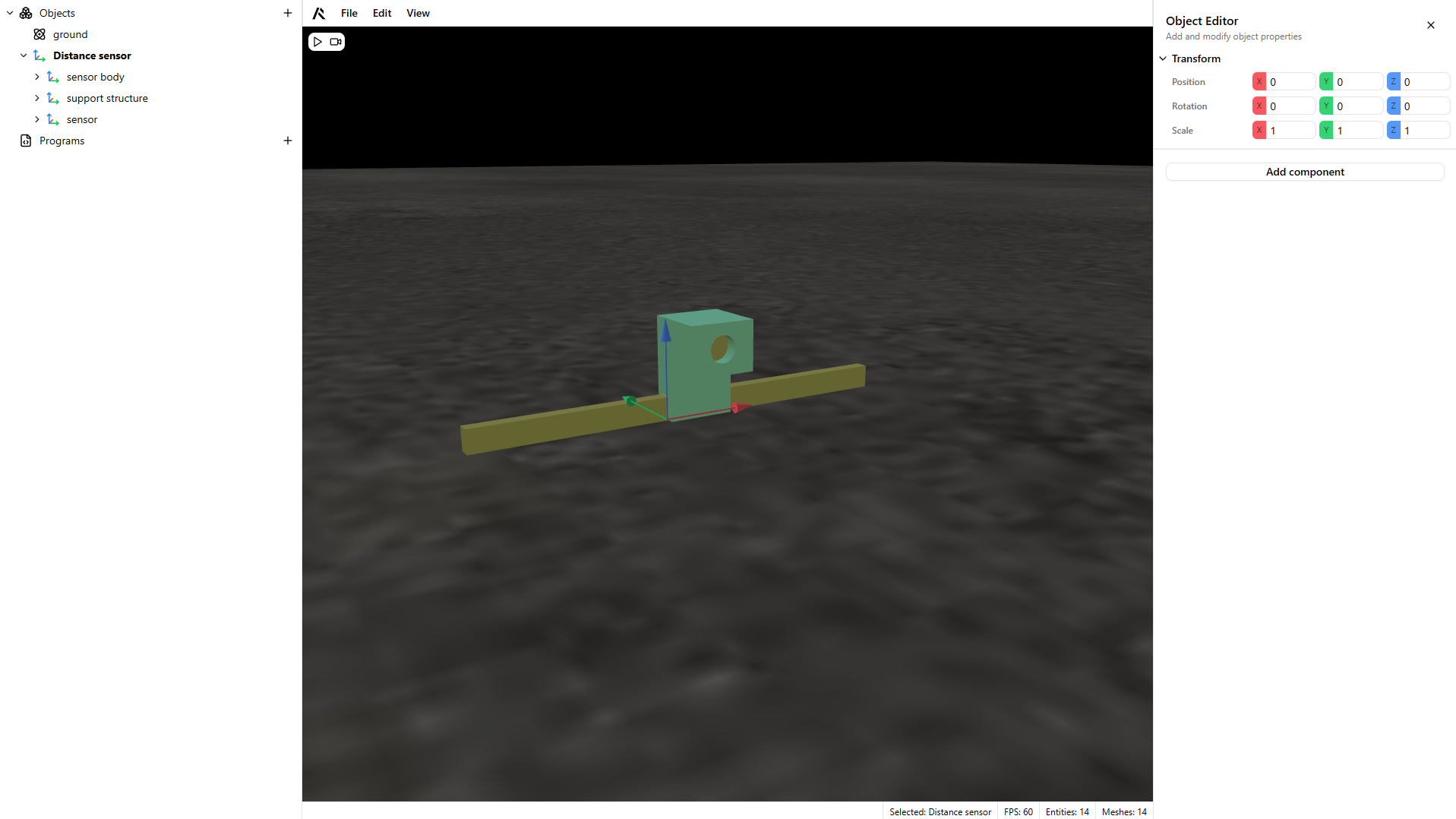Open the File menu
The width and height of the screenshot is (1456, 819).
tap(349, 13)
